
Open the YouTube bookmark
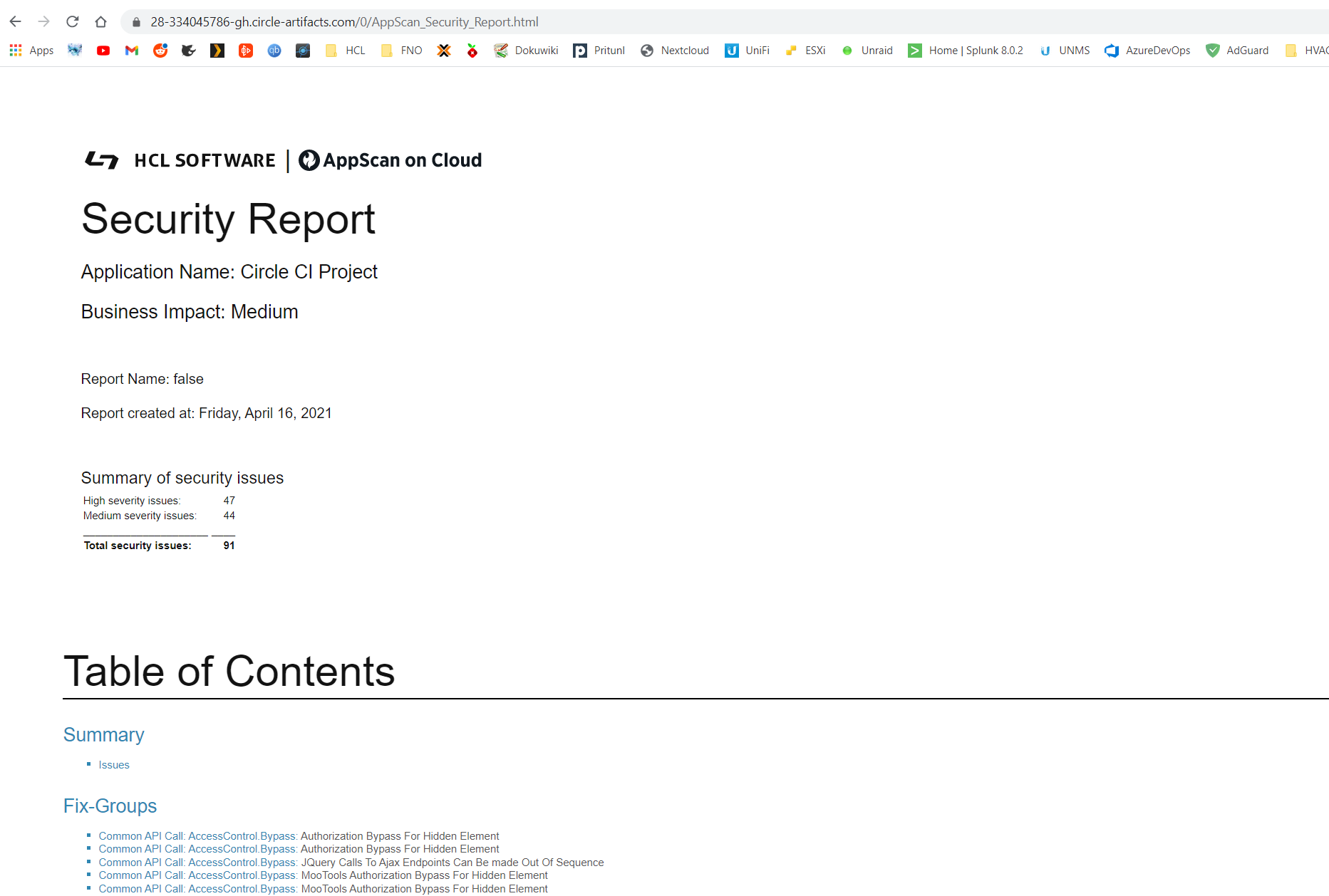103,51
